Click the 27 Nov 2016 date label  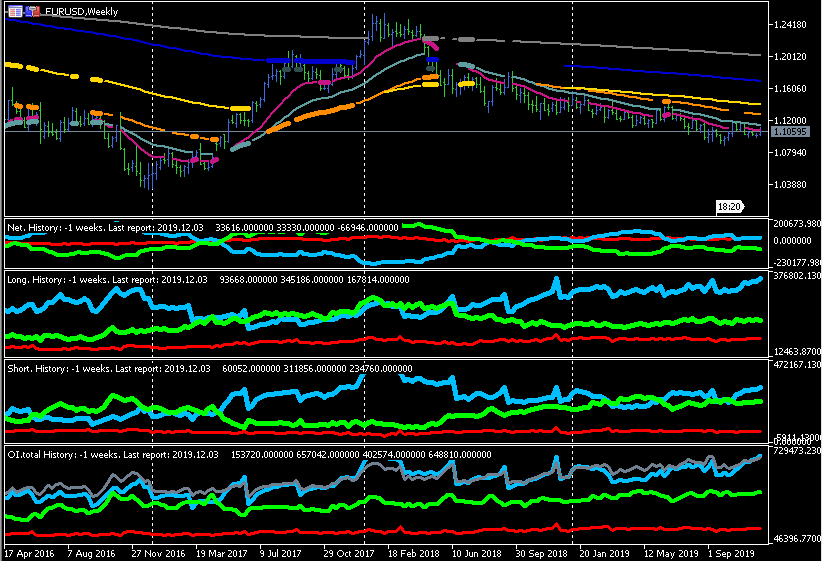(x=158, y=553)
